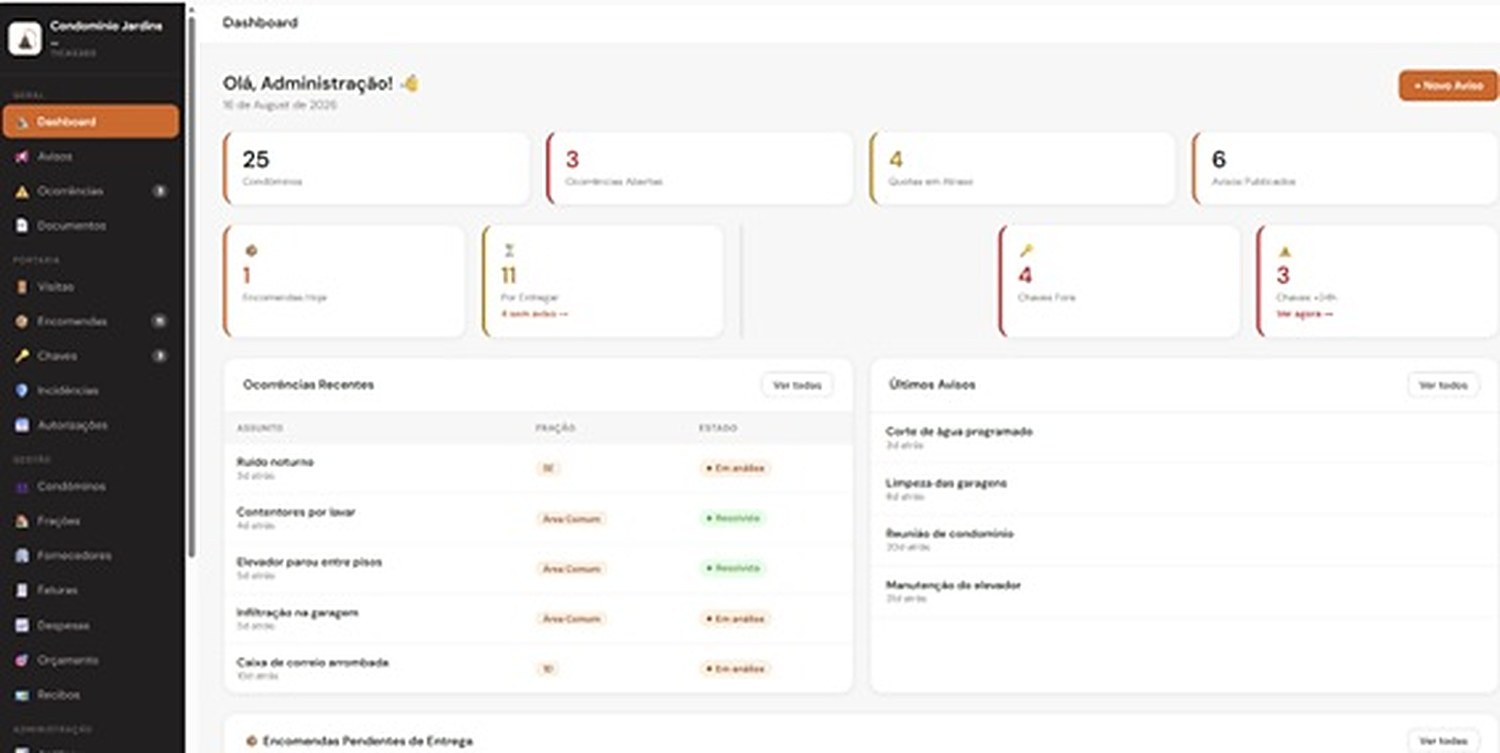Open the Avisos Publicados stat card
Viewport: 1500px width, 753px height.
[x=1345, y=169]
